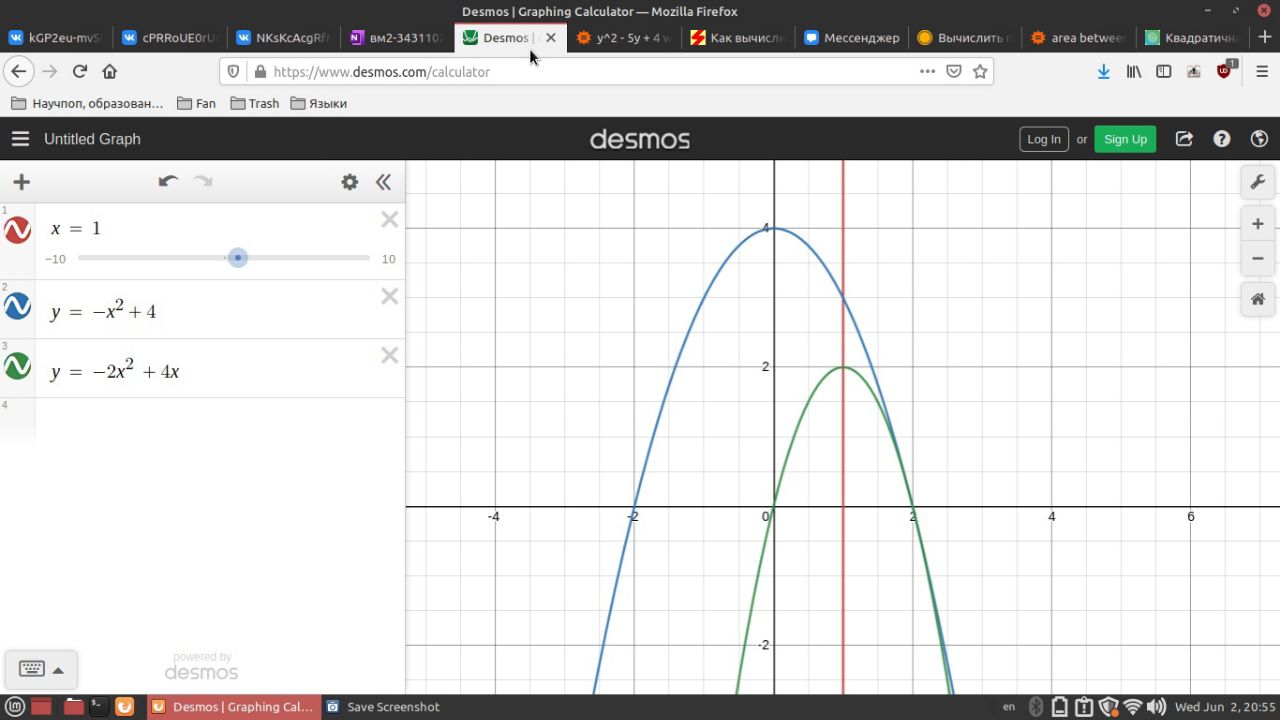
Task: Click the green Sign Up button
Action: coord(1125,139)
